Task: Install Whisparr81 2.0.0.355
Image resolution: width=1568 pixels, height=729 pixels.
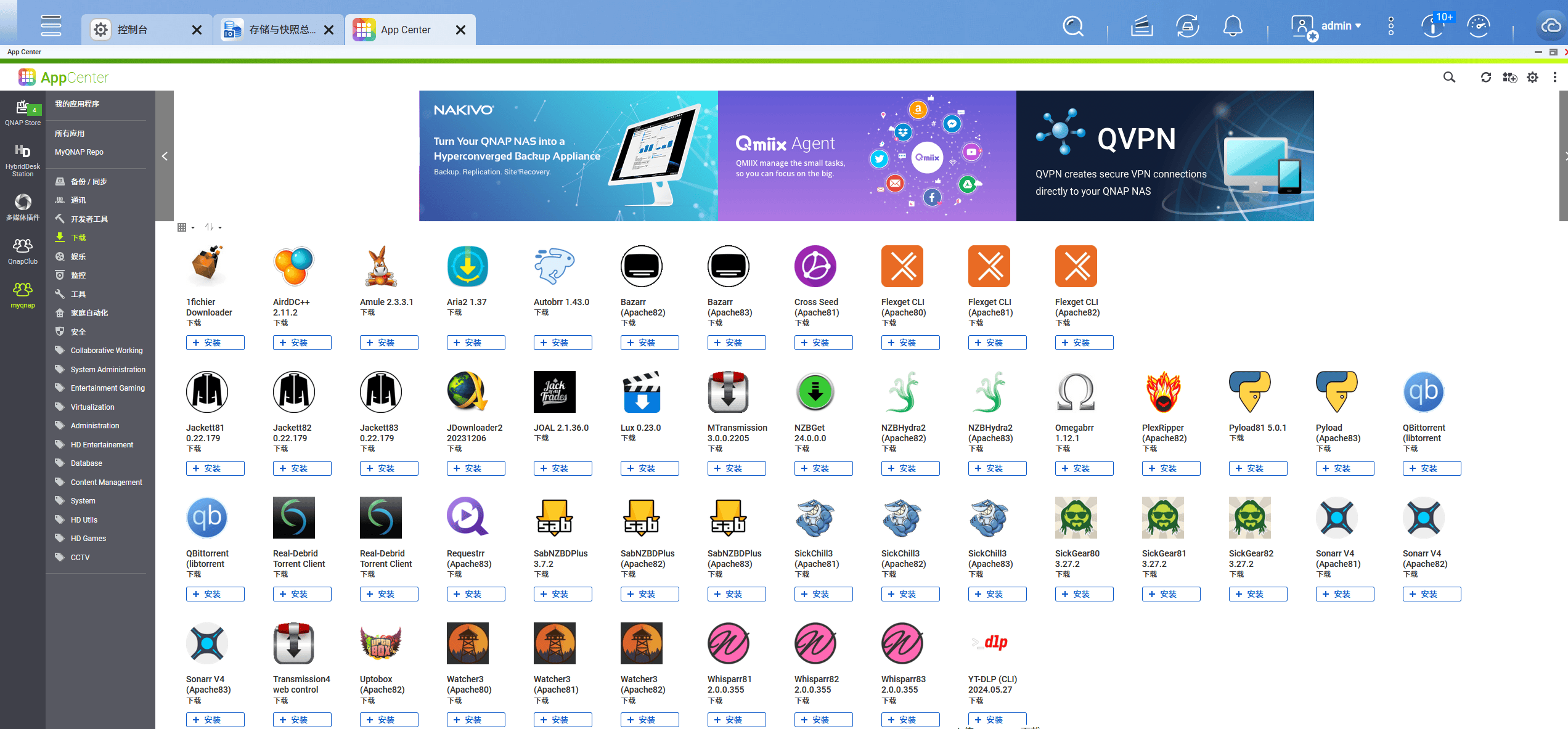Action: coord(737,720)
